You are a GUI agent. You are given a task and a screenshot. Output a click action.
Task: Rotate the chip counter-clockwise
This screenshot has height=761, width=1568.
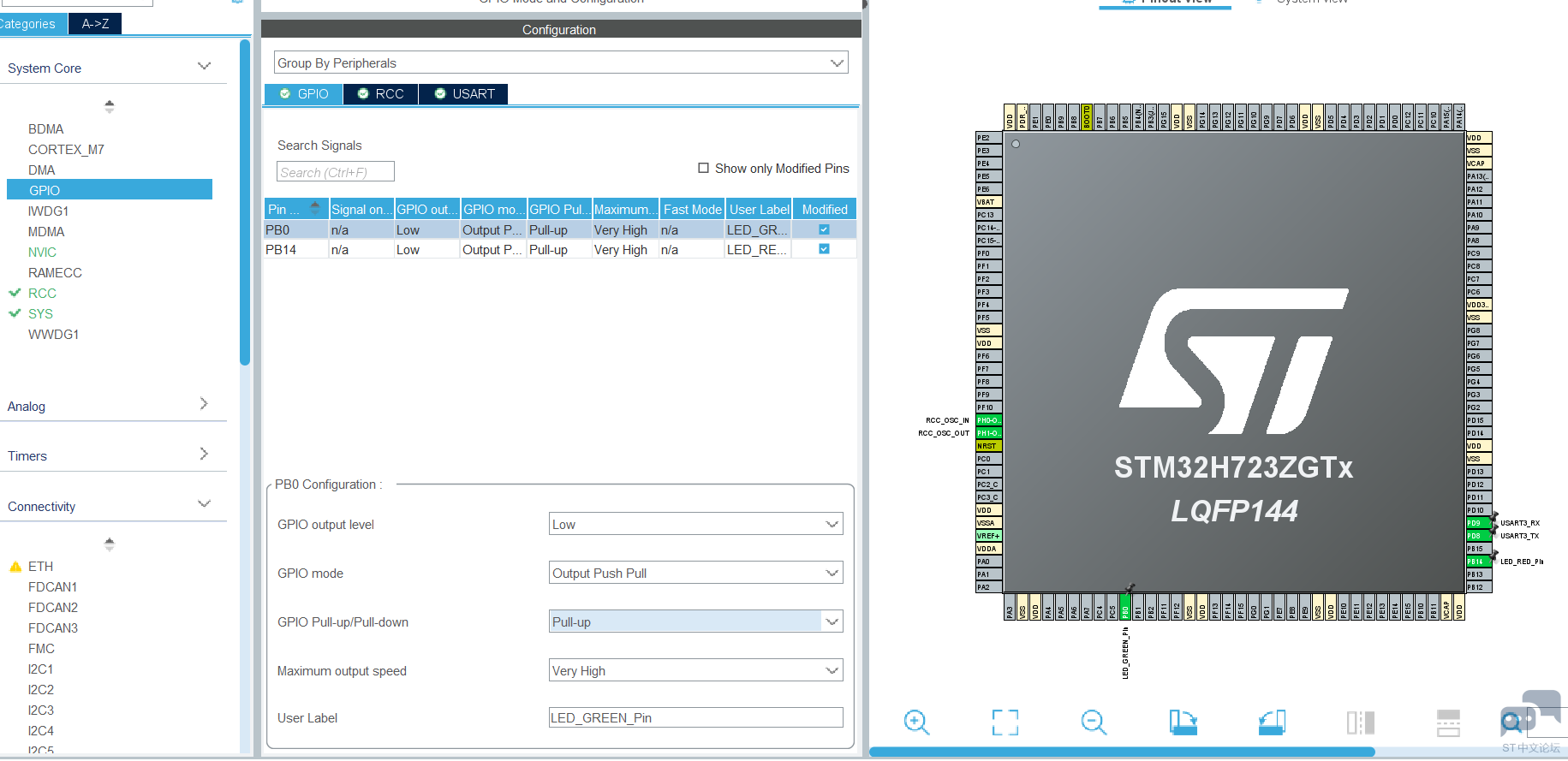[x=1272, y=722]
